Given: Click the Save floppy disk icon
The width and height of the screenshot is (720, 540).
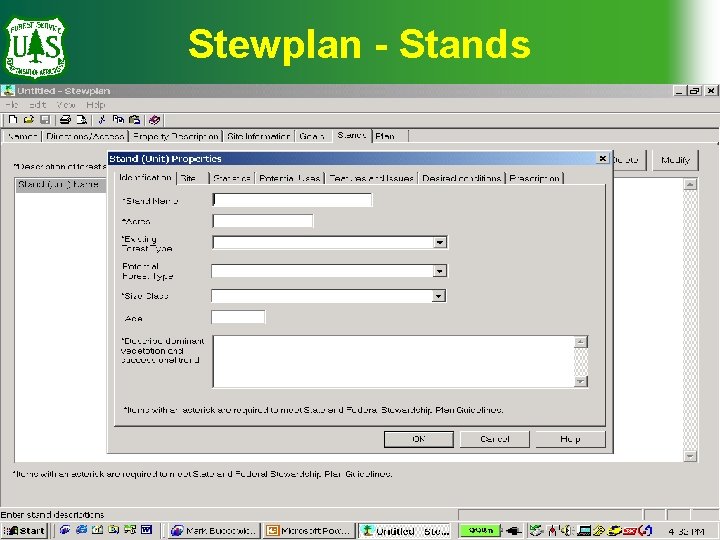Looking at the screenshot, I should pyautogui.click(x=45, y=120).
